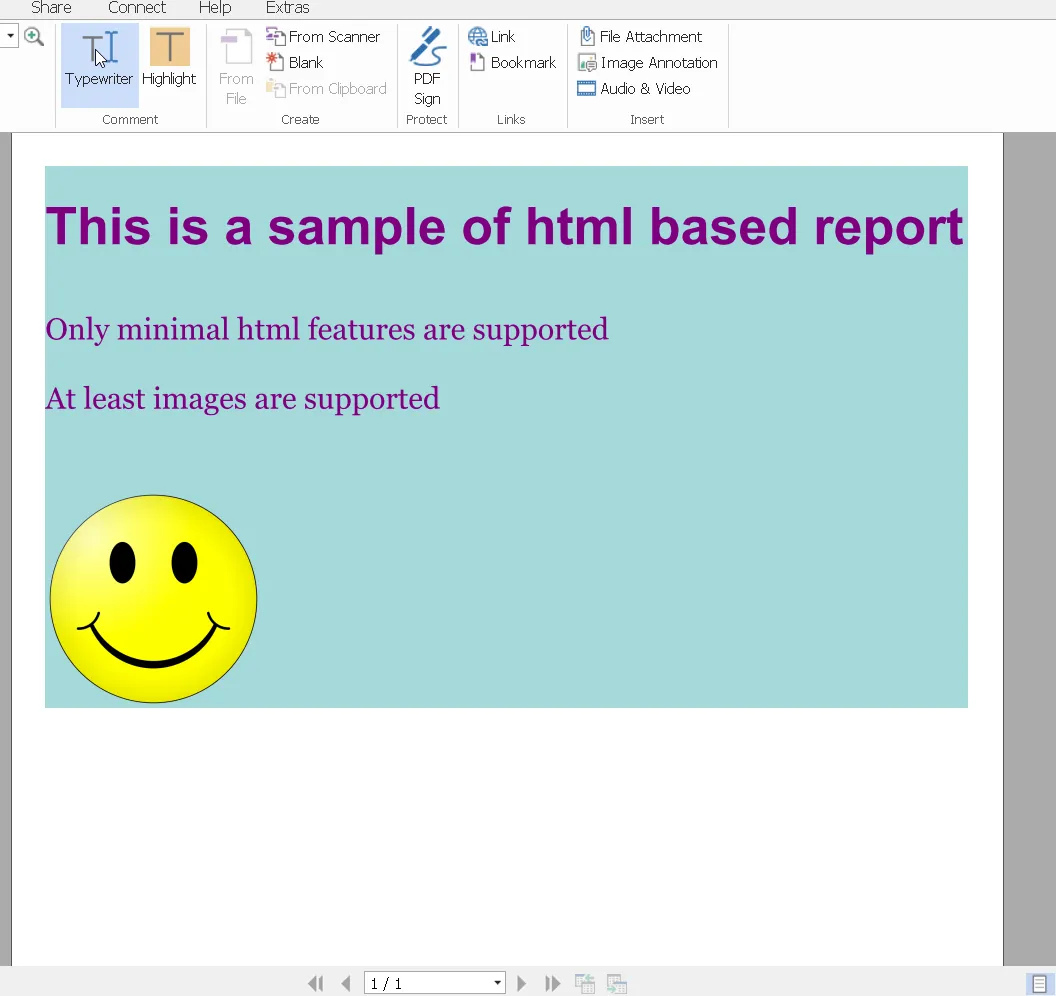The width and height of the screenshot is (1056, 996).
Task: Insert a Link
Action: 492,36
